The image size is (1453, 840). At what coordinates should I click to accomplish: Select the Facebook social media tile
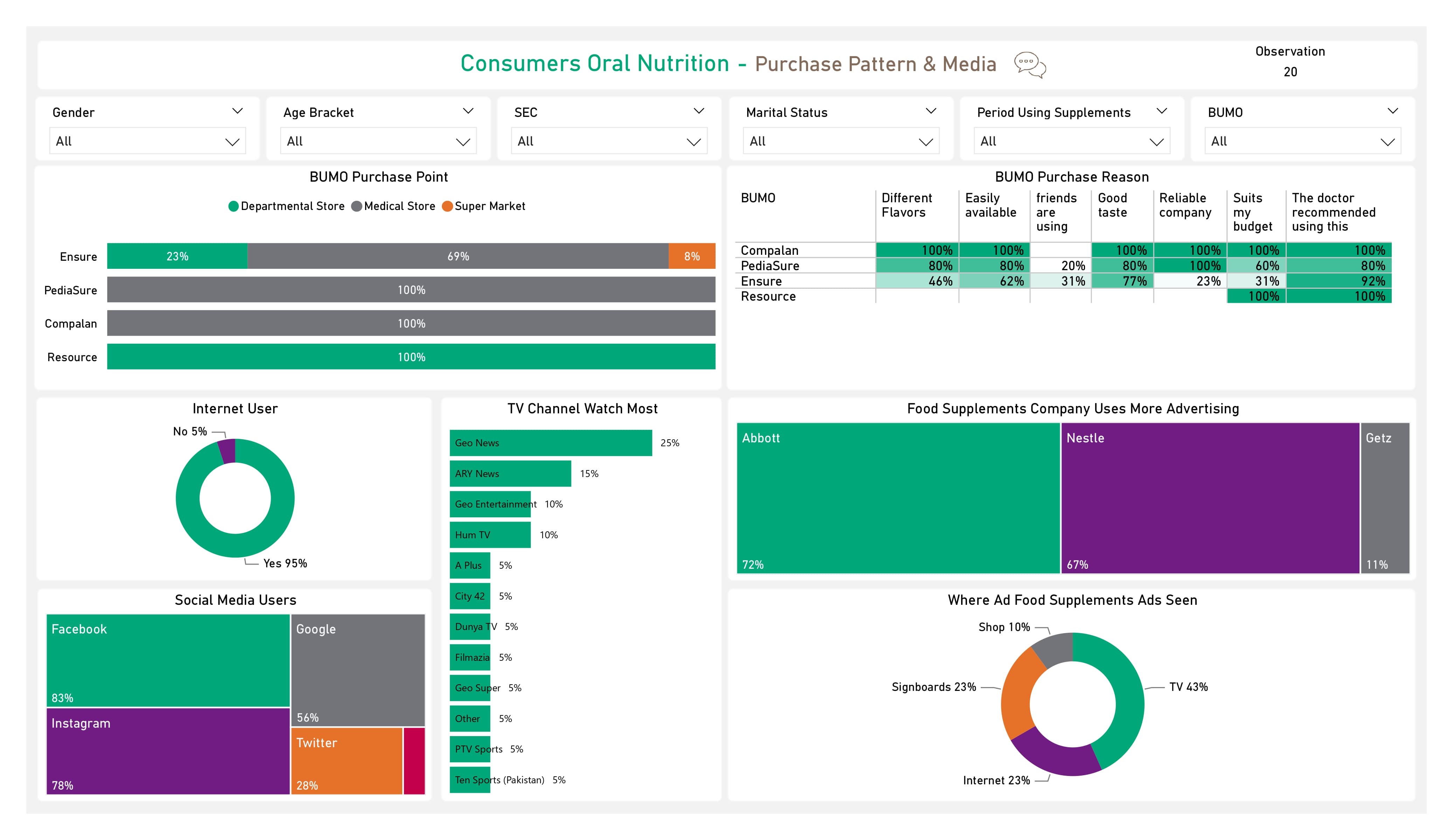point(168,660)
